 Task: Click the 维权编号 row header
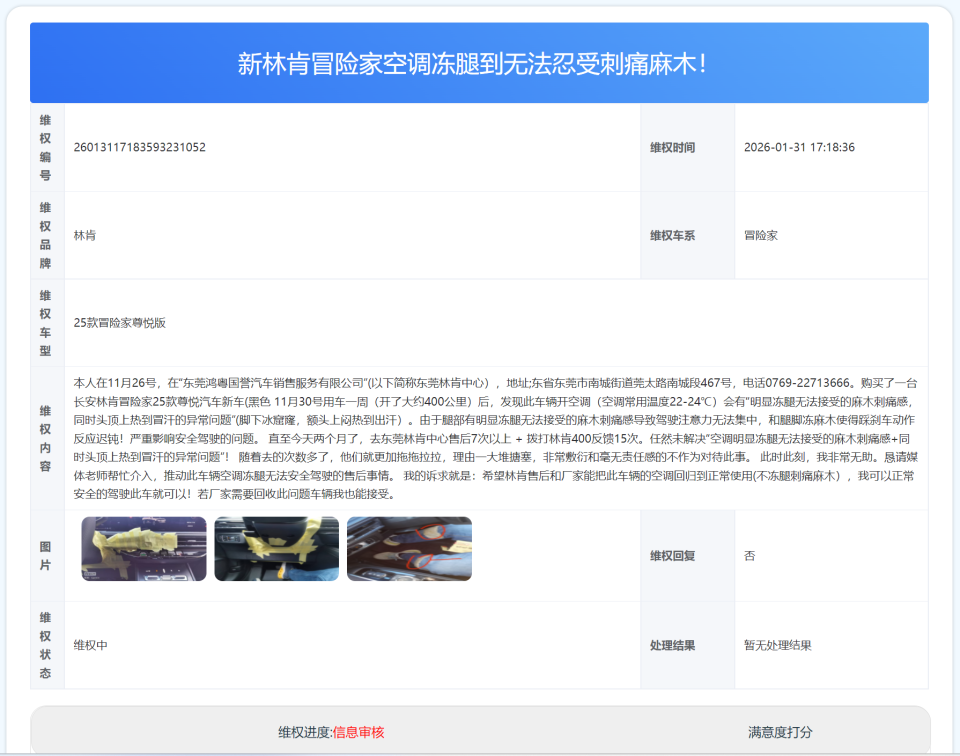point(44,147)
